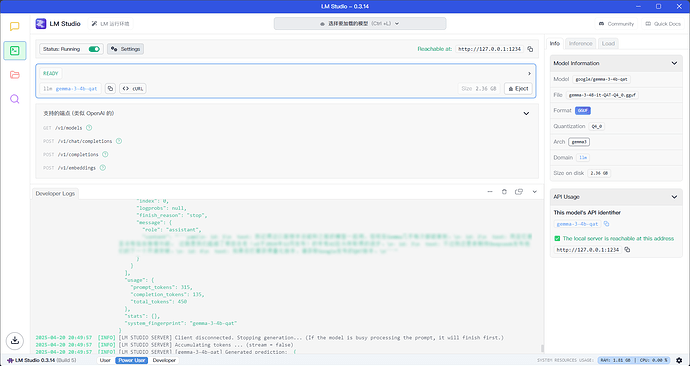Collapse the Model Information section
This screenshot has height=366, width=690.
click(x=674, y=63)
